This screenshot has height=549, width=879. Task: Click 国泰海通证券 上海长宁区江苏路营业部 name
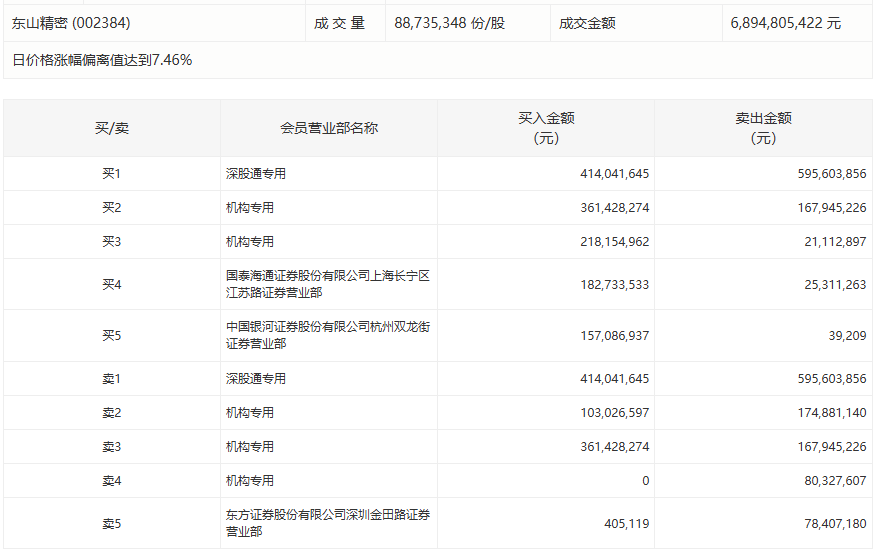point(328,284)
